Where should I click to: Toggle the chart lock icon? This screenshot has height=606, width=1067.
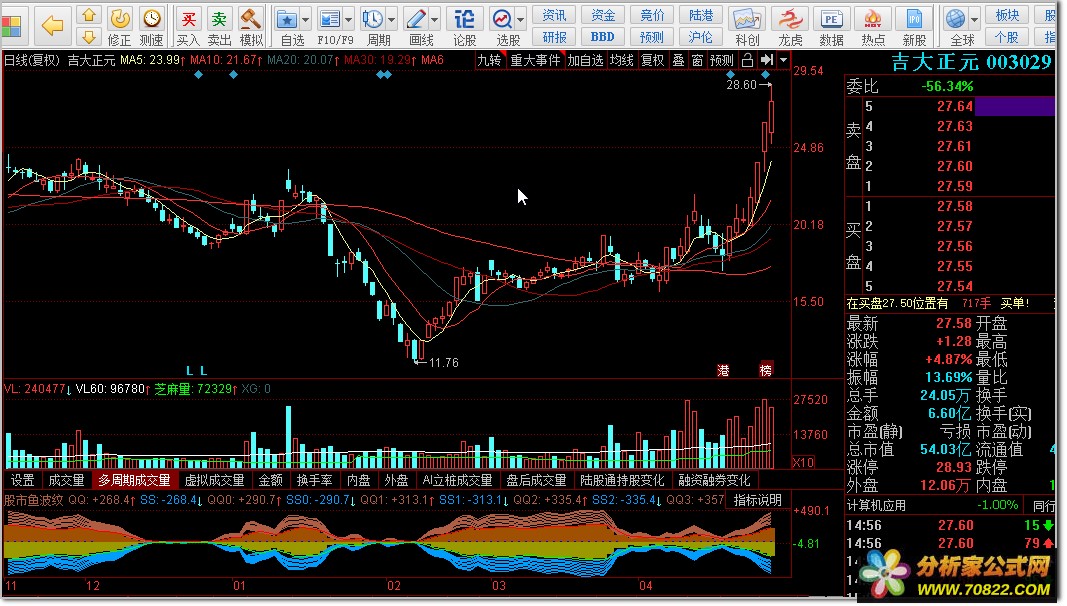pyautogui.click(x=747, y=60)
